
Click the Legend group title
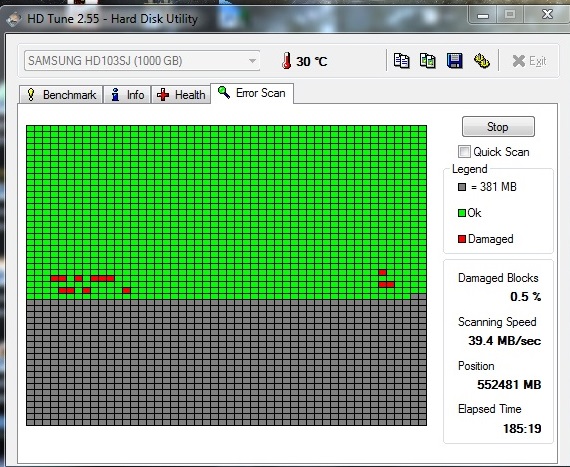470,169
